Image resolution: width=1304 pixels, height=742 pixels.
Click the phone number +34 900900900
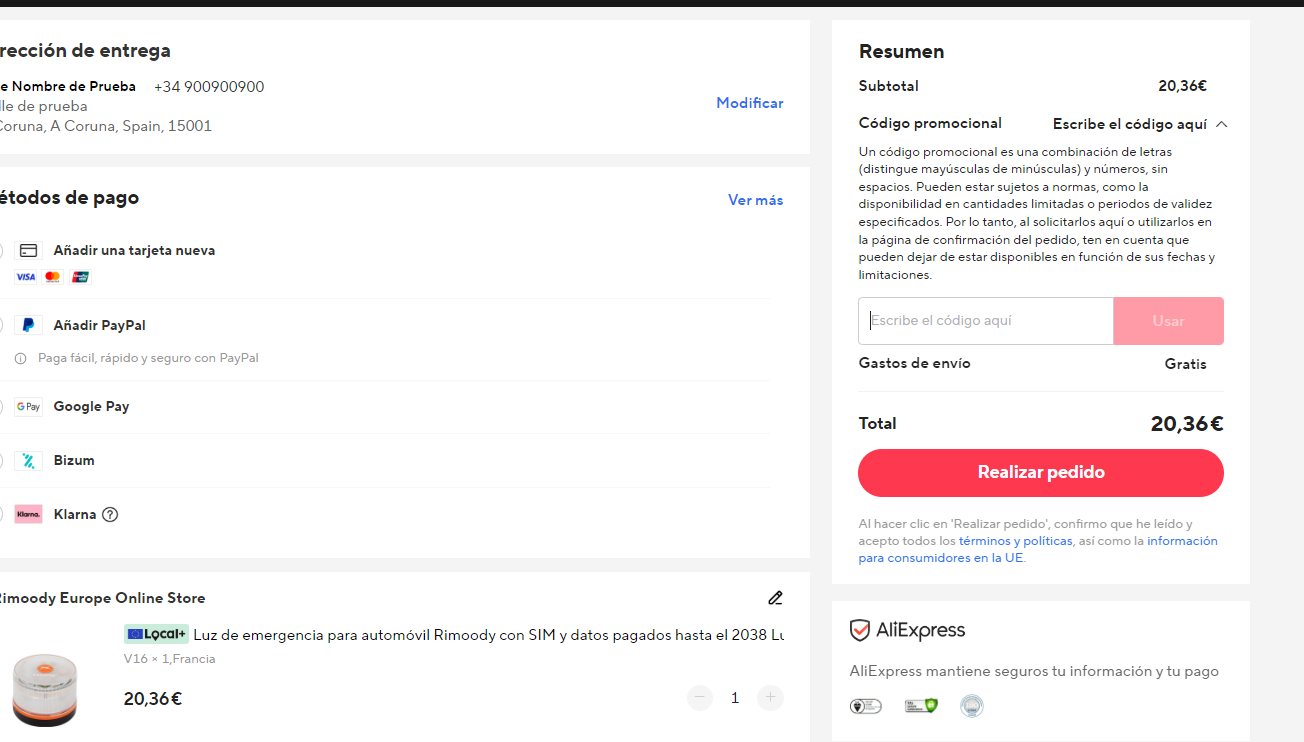(209, 87)
